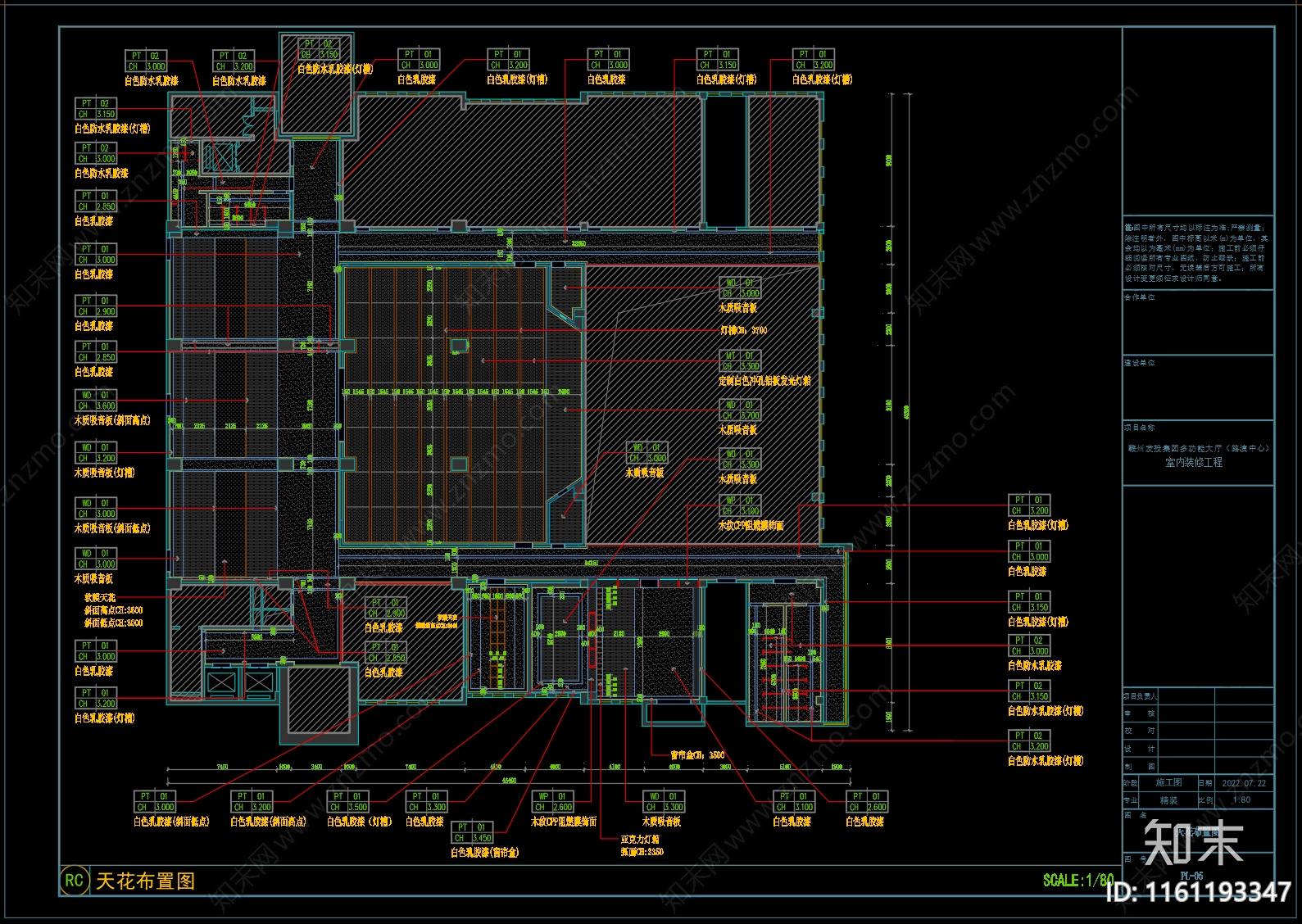1302x924 pixels.
Task: Click the date value '2022.07.22'
Action: pyautogui.click(x=1244, y=783)
